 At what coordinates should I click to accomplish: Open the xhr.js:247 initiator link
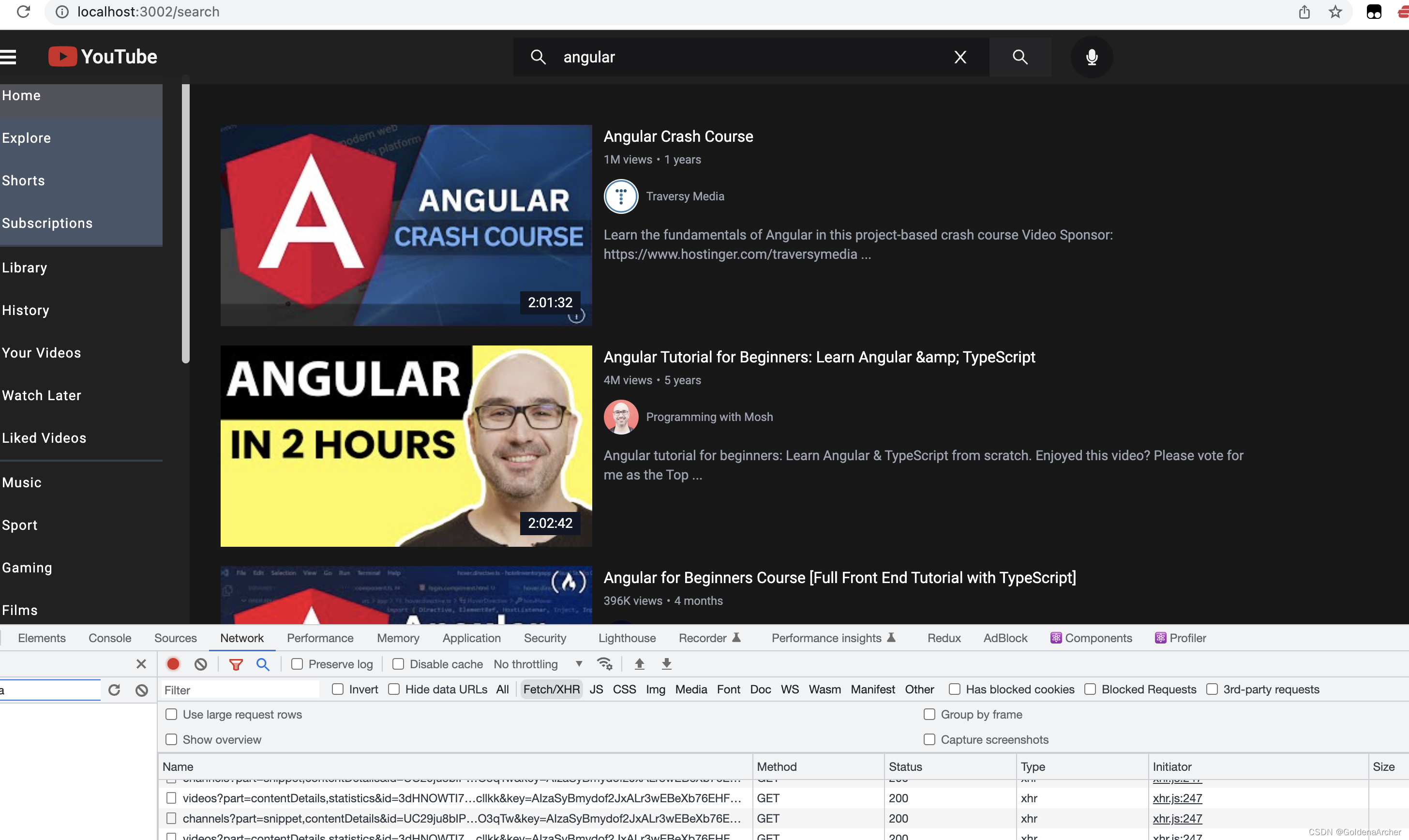point(1177,798)
